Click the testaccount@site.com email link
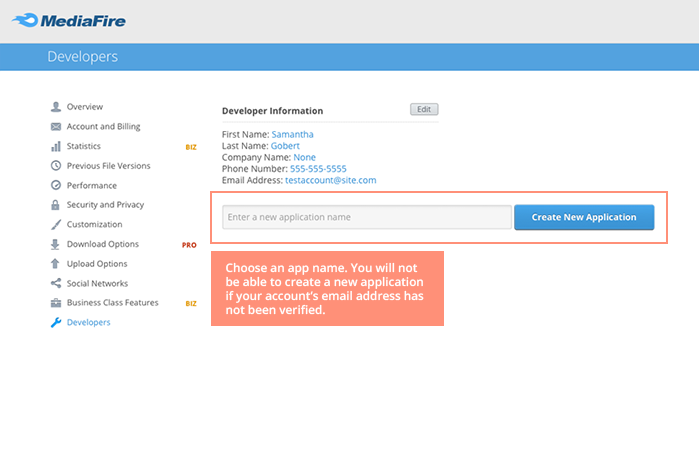Screen dimensions: 699x454 (x=330, y=181)
